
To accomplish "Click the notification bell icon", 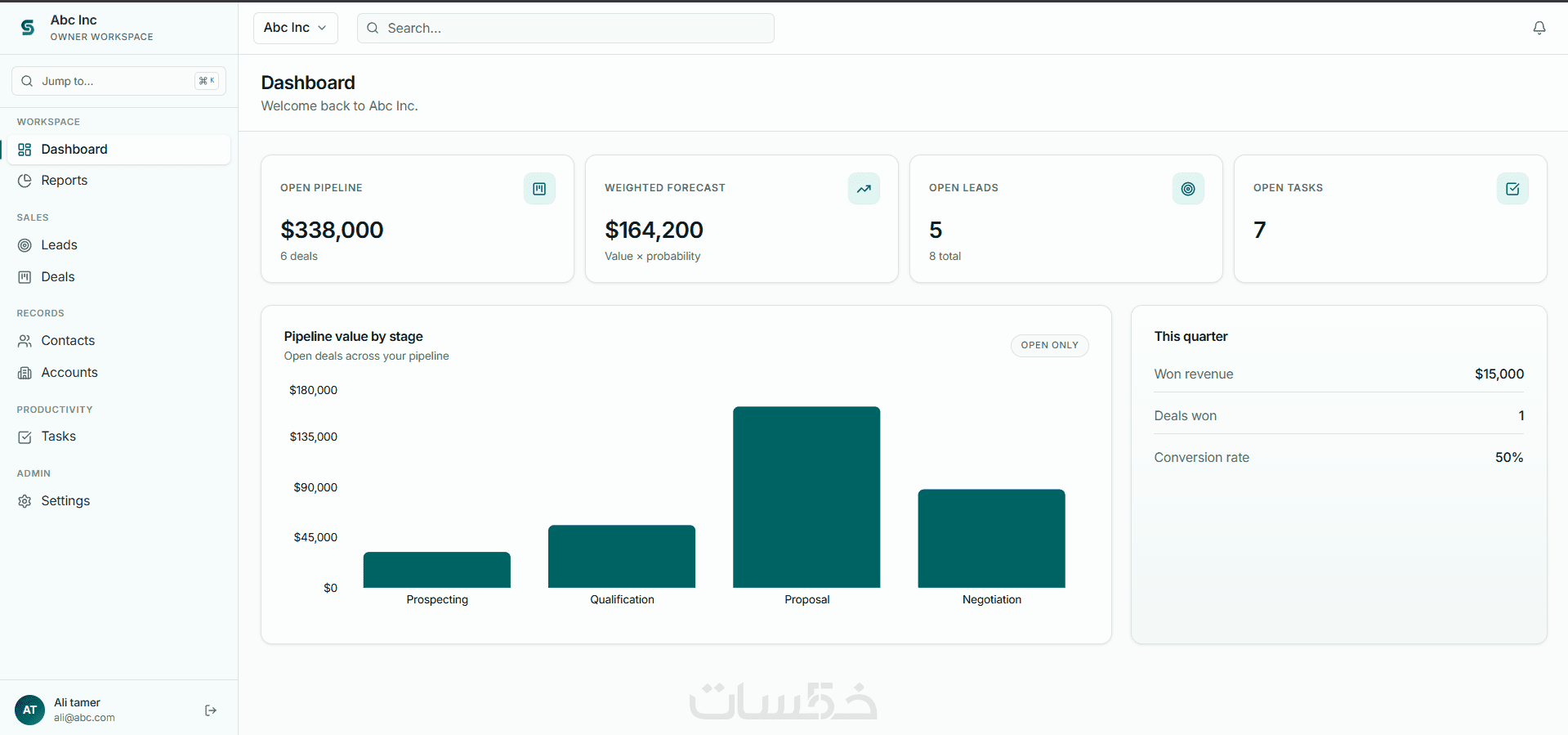I will [1539, 28].
